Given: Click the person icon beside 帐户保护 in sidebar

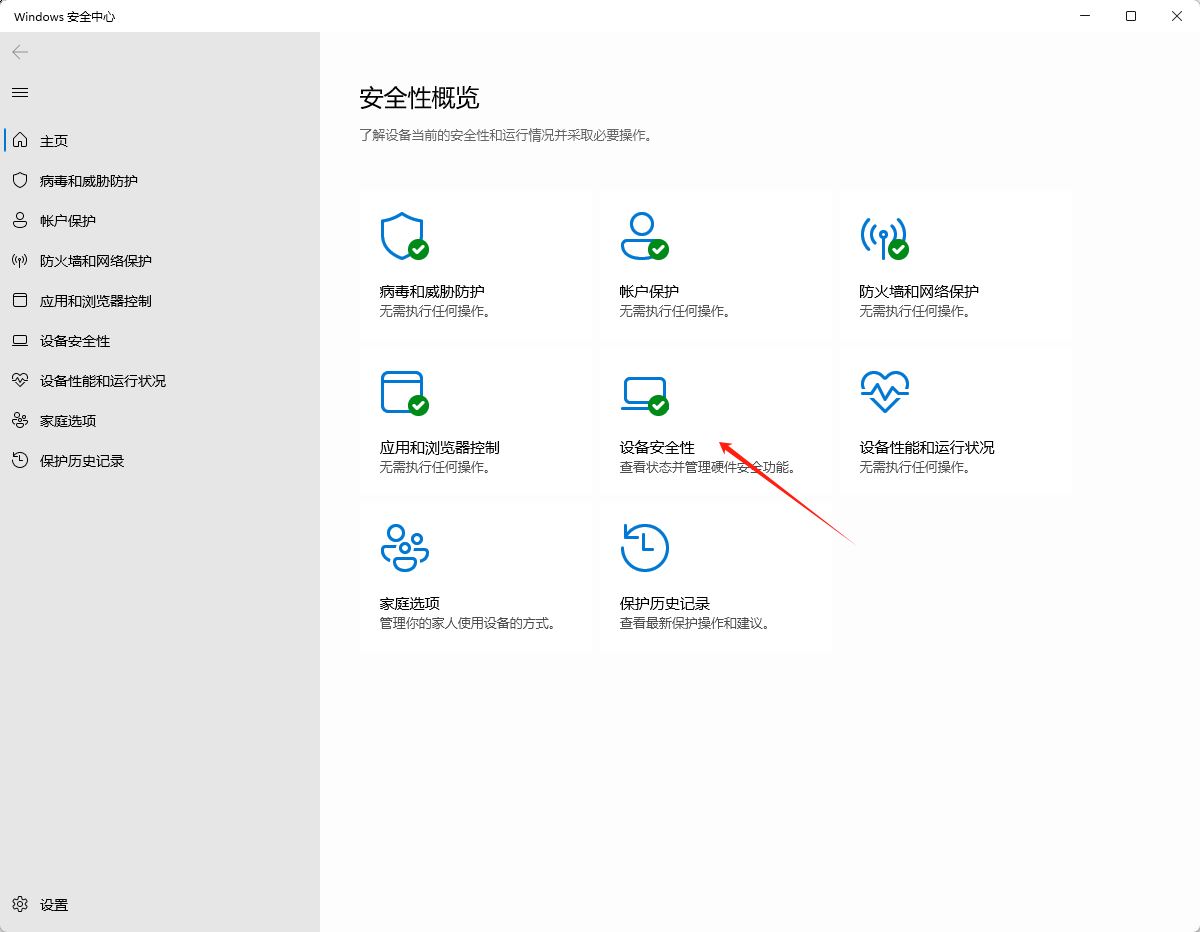Looking at the screenshot, I should (20, 220).
